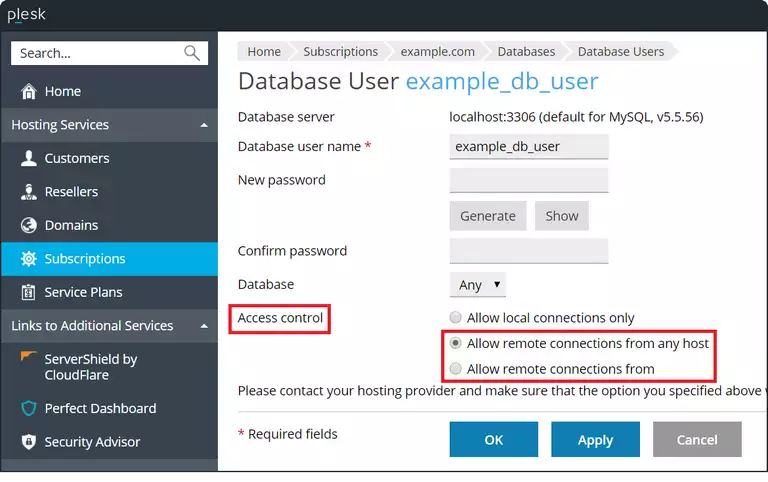Click the Security Advisor lock icon
Image resolution: width=768 pixels, height=482 pixels.
[x=28, y=442]
